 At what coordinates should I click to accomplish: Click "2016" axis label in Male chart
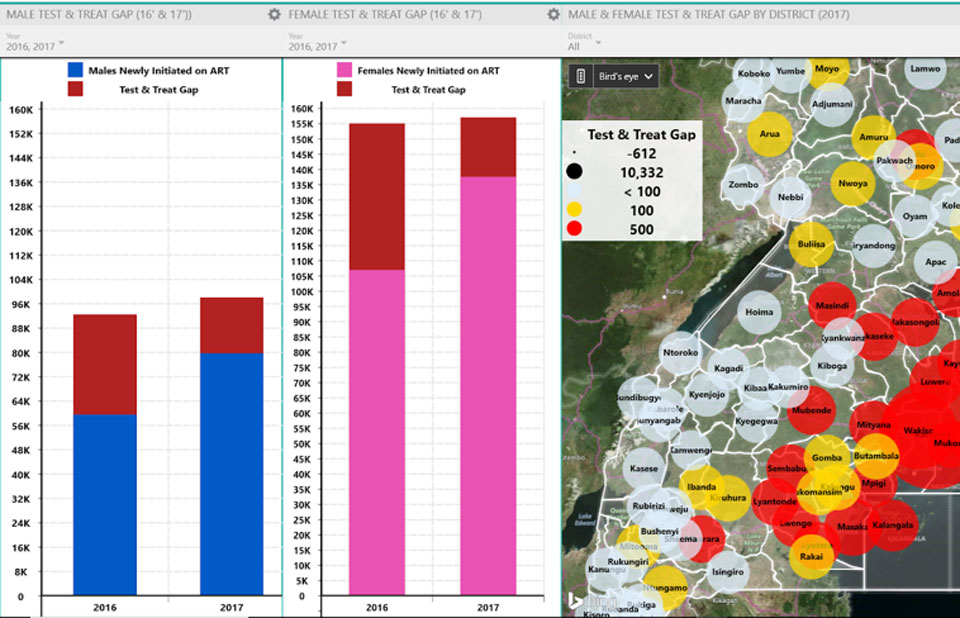click(105, 608)
